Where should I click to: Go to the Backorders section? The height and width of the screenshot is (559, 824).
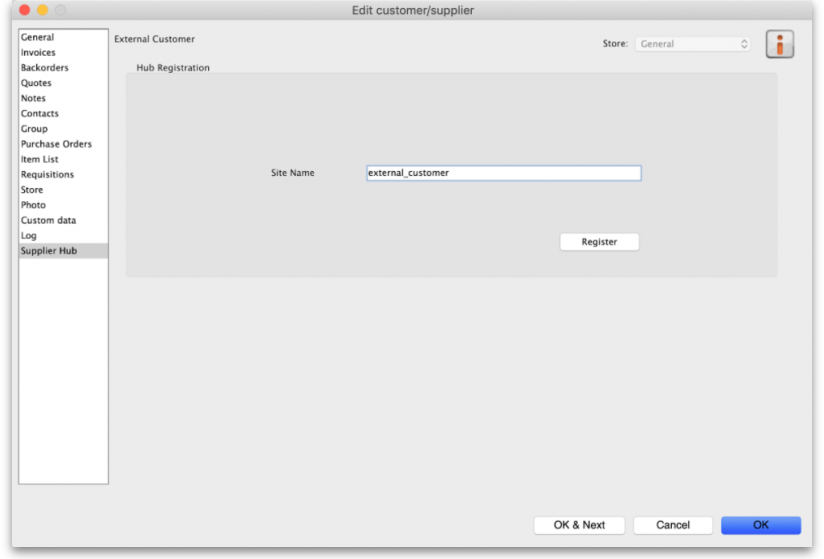(x=45, y=68)
